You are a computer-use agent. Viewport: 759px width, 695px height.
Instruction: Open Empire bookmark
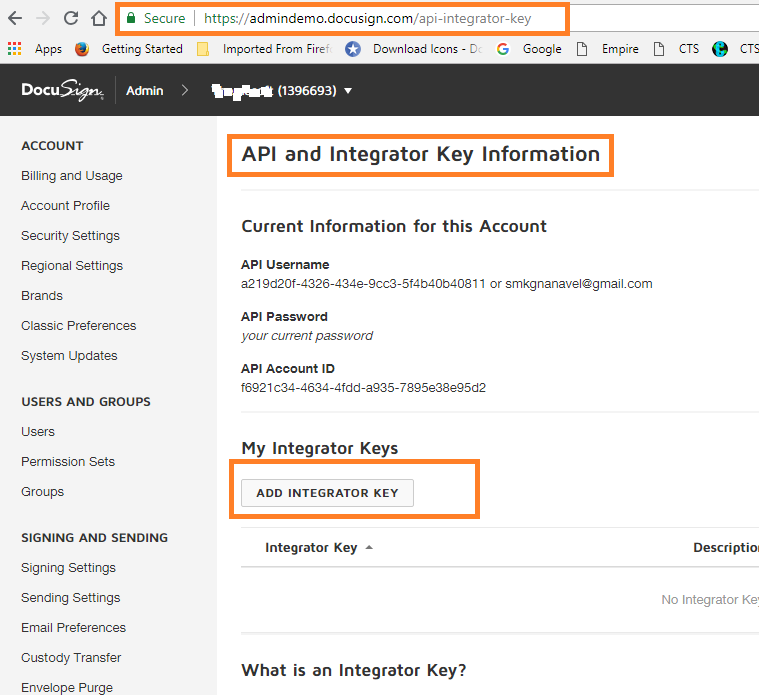[607, 49]
